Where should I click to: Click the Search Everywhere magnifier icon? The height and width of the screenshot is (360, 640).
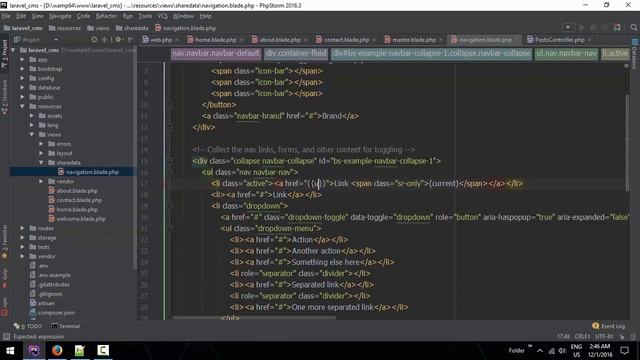633,27
